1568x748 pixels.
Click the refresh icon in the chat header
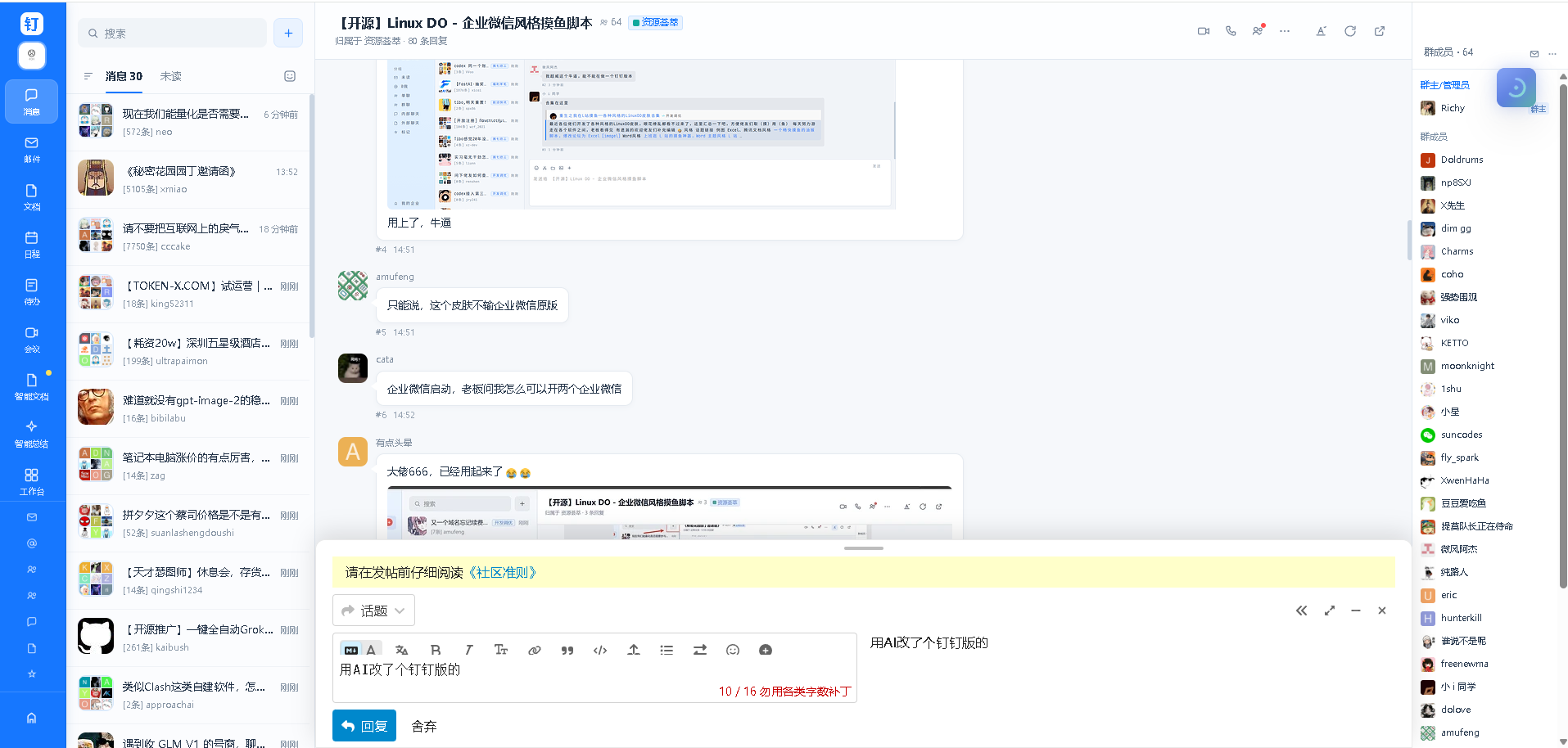point(1350,31)
